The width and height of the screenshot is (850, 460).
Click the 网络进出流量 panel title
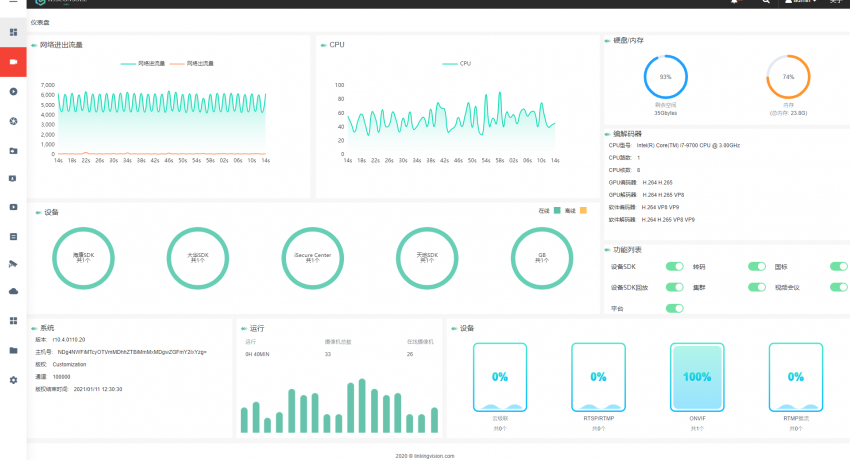(61, 45)
